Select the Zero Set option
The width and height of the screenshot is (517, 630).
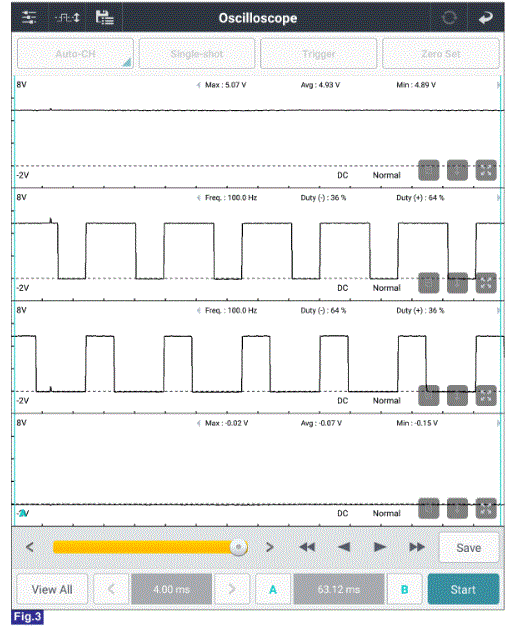(x=441, y=54)
